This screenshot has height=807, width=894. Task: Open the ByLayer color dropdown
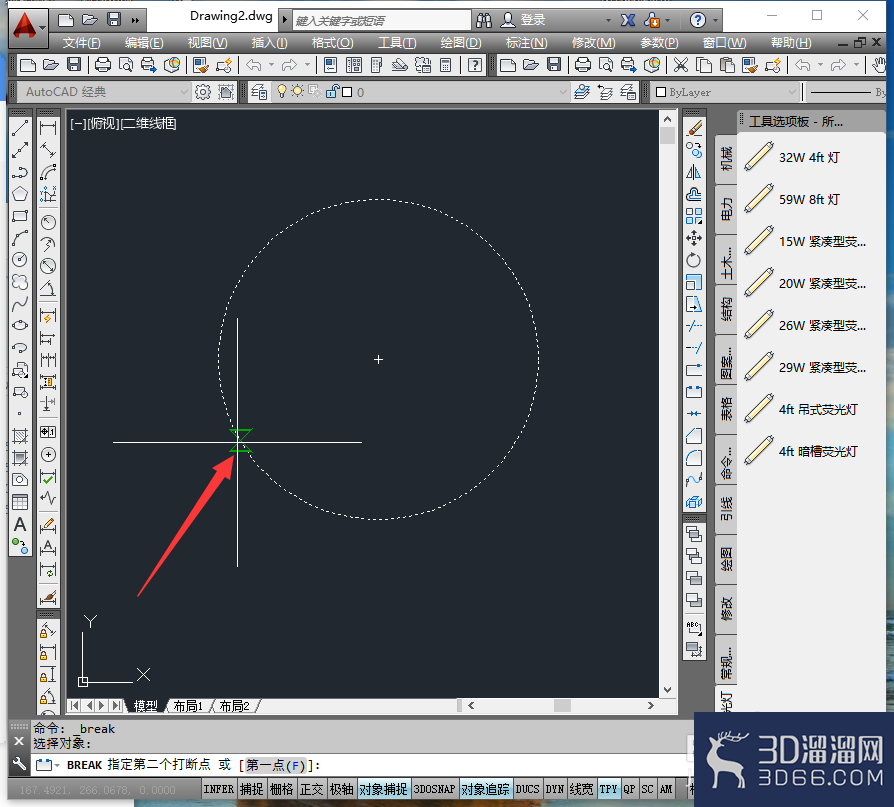[x=725, y=92]
